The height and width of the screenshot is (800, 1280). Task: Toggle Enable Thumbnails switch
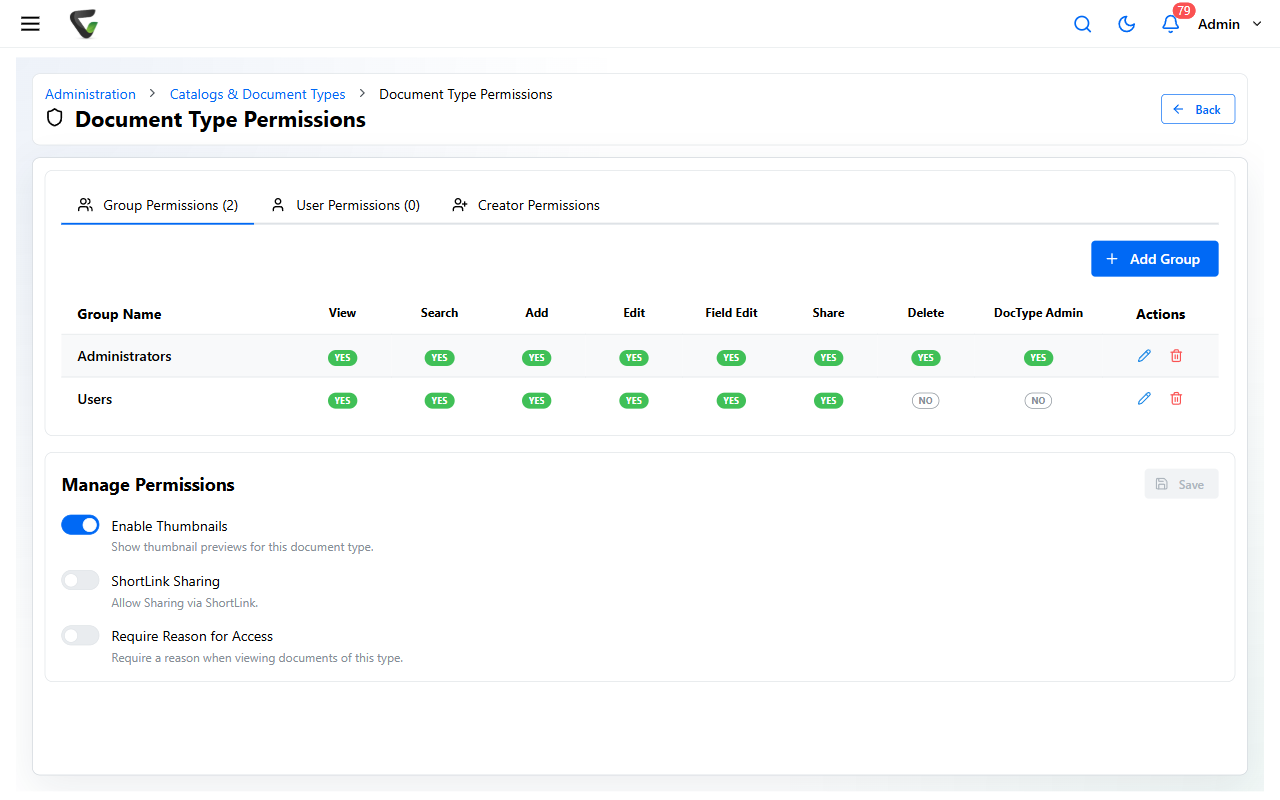80,525
